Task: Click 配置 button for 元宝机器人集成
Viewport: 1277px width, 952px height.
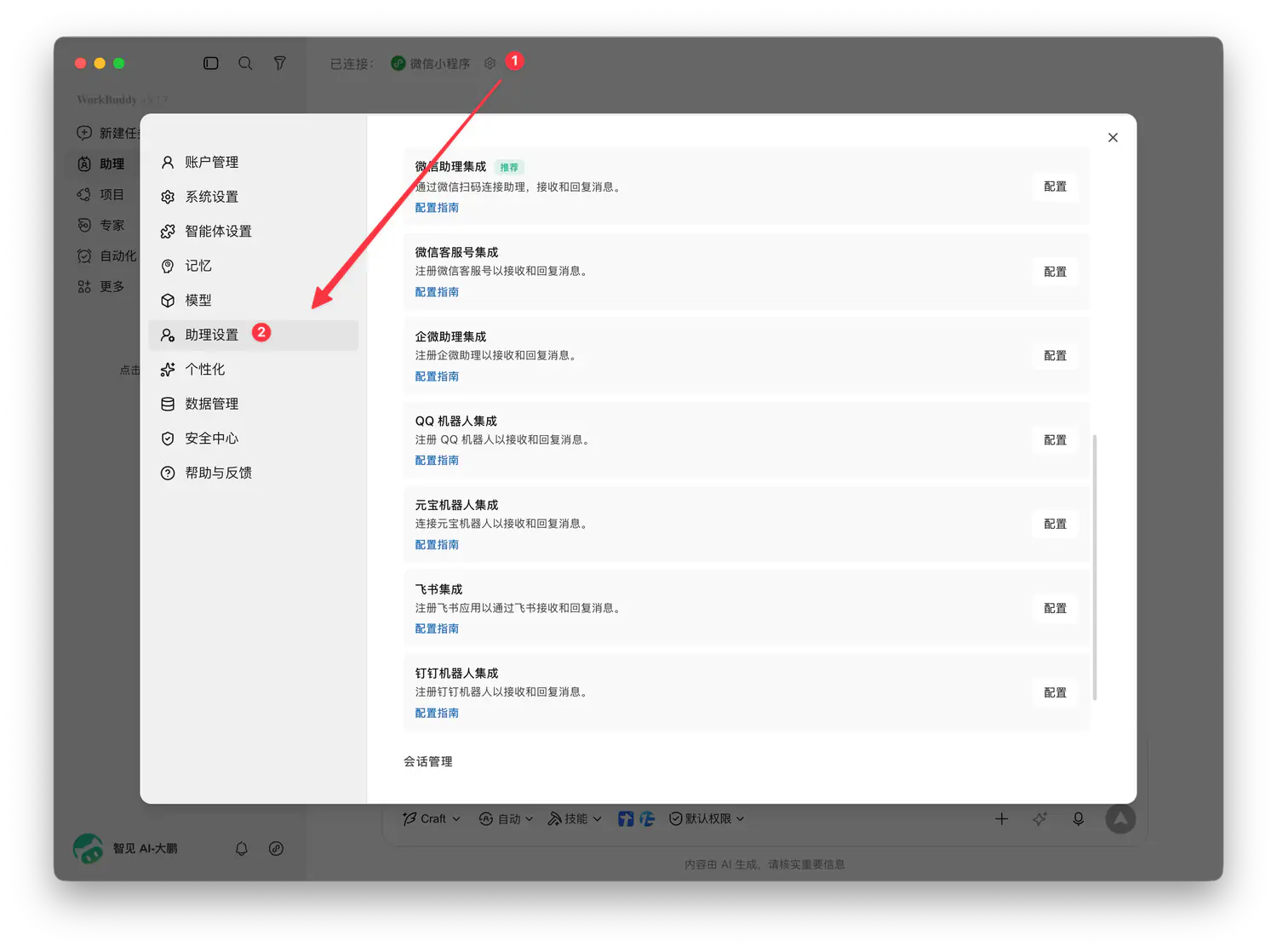Action: 1055,524
